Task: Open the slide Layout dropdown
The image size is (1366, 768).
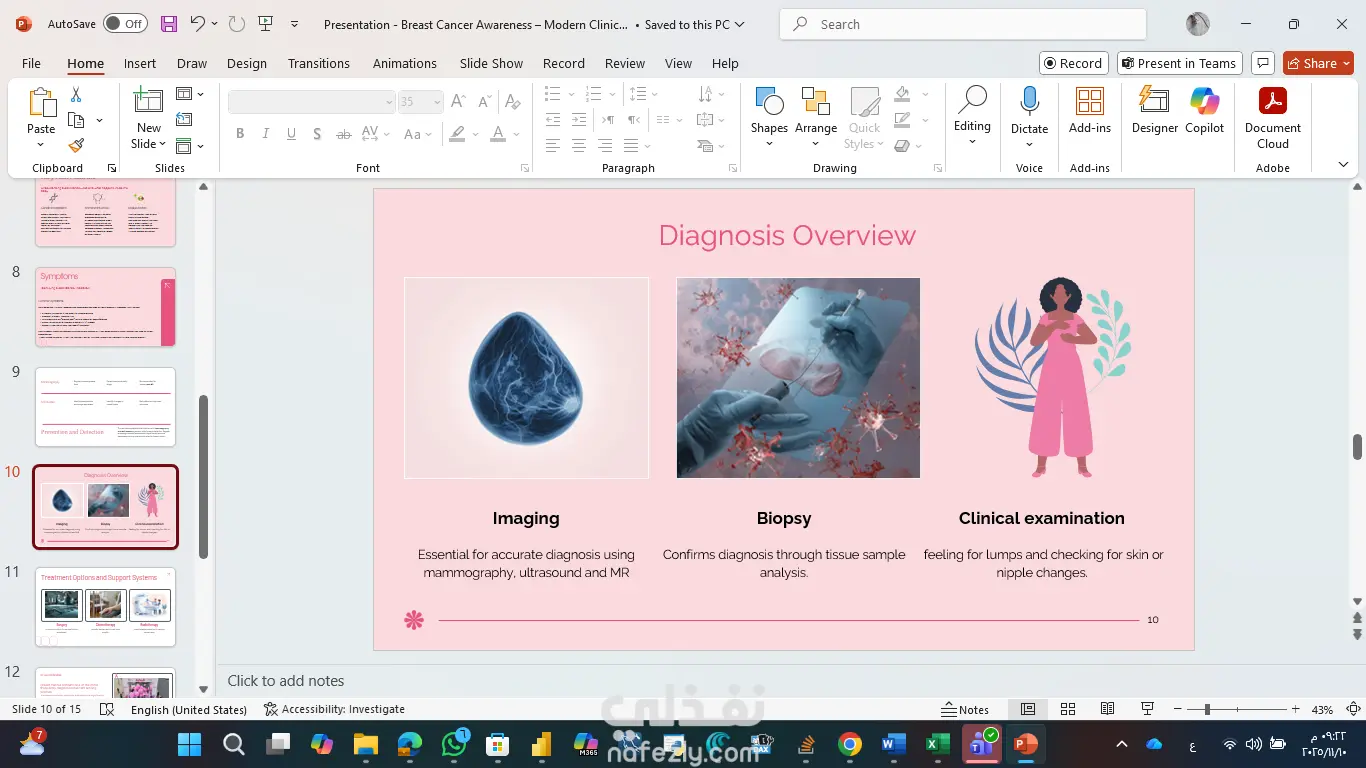Action: click(189, 94)
